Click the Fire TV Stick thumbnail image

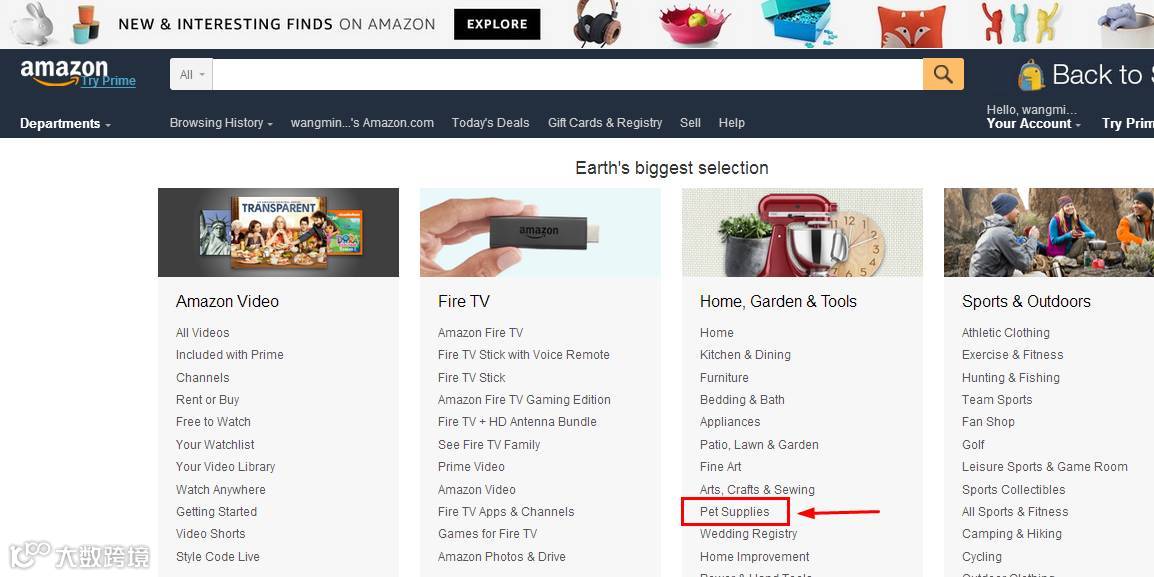pyautogui.click(x=540, y=233)
